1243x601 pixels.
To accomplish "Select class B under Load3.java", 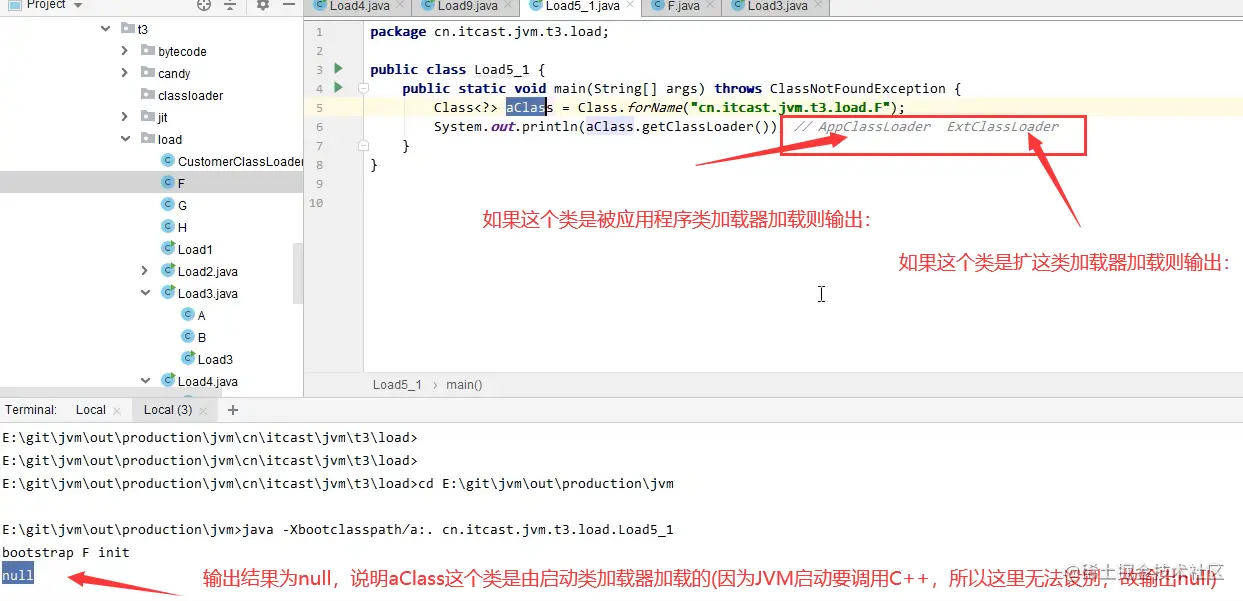I will coord(201,337).
